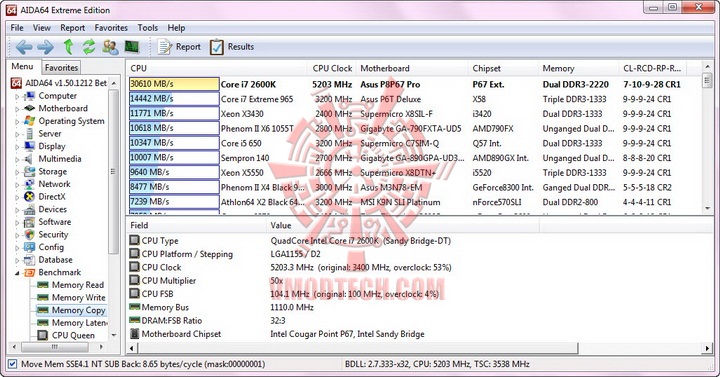Click the details pane horizontal scrollbar
The image size is (720, 377).
click(357, 349)
